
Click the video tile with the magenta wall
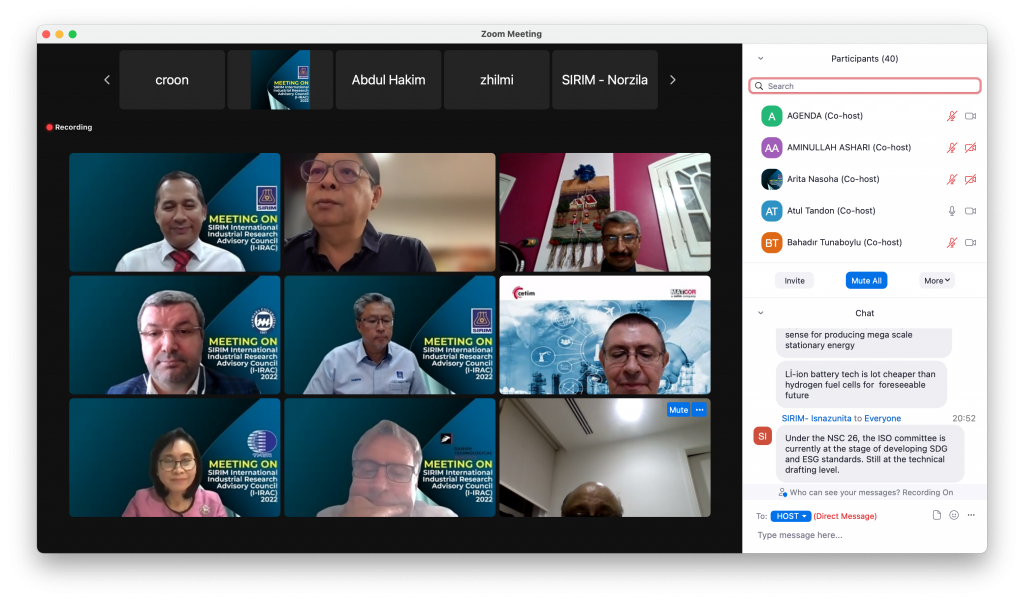605,213
